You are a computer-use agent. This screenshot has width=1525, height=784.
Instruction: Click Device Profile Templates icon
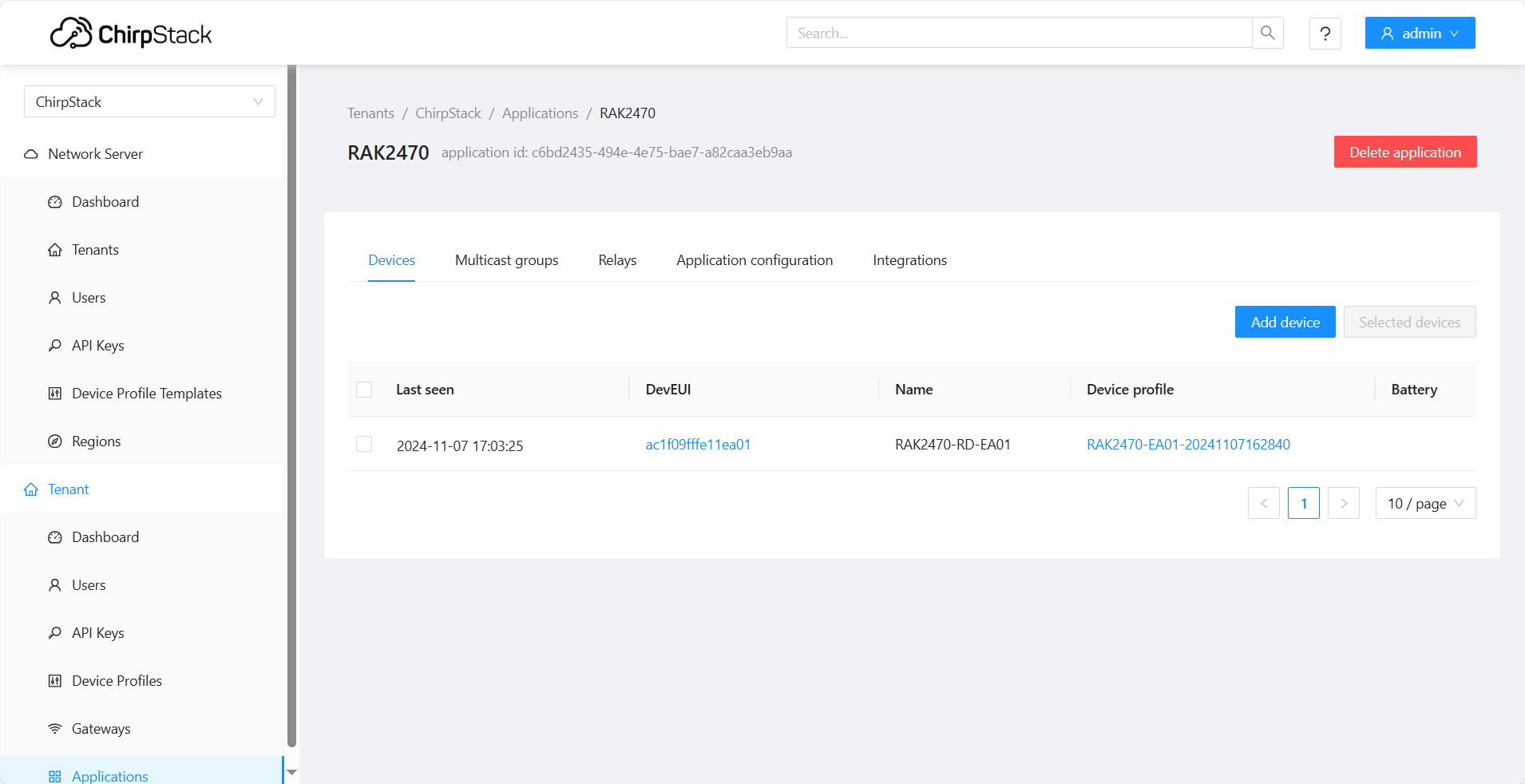point(55,394)
